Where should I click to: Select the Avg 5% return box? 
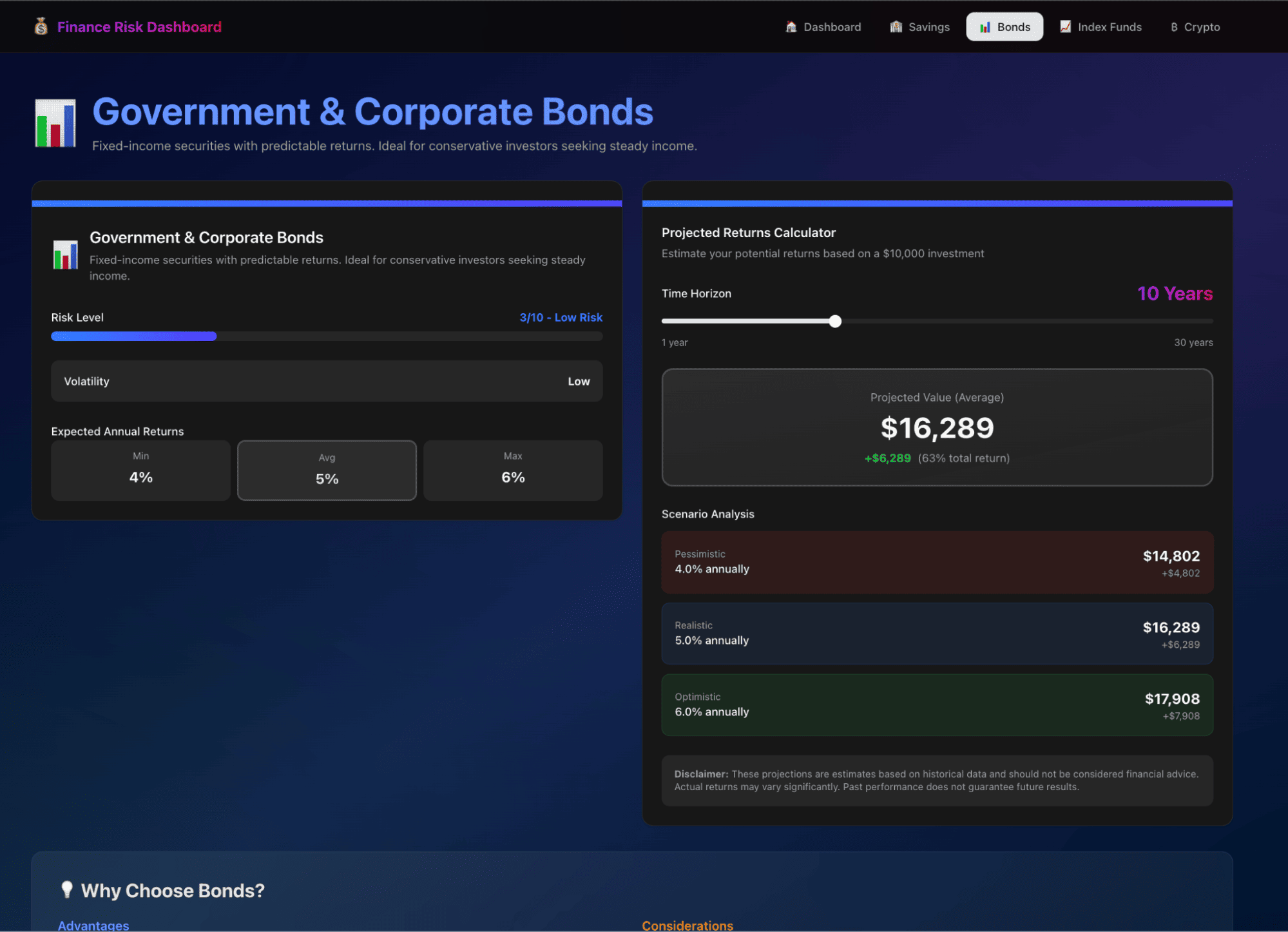(x=327, y=470)
